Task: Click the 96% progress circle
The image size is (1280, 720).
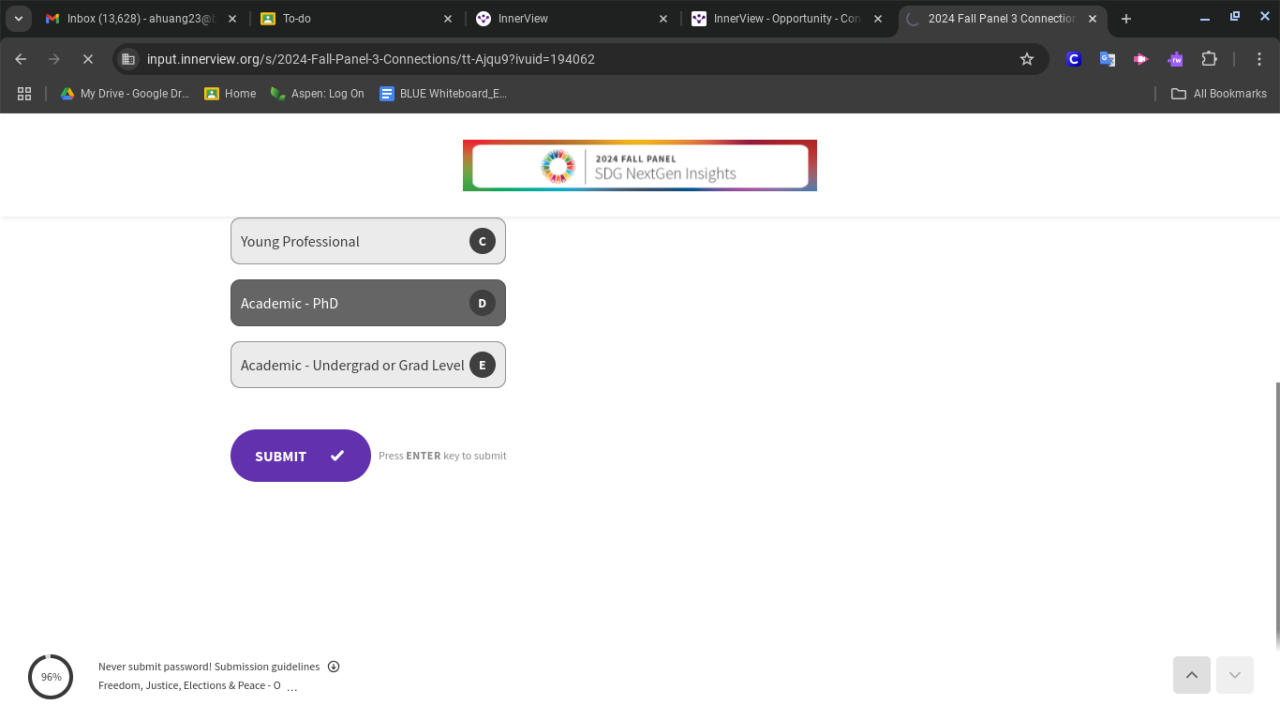Action: pyautogui.click(x=51, y=677)
